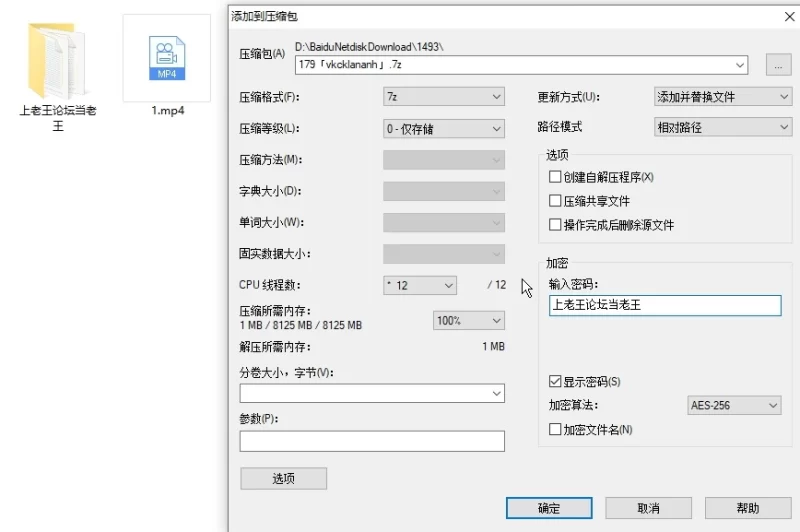Click the disabled 压缩方法 dropdown
This screenshot has width=800, height=532.
tap(443, 160)
